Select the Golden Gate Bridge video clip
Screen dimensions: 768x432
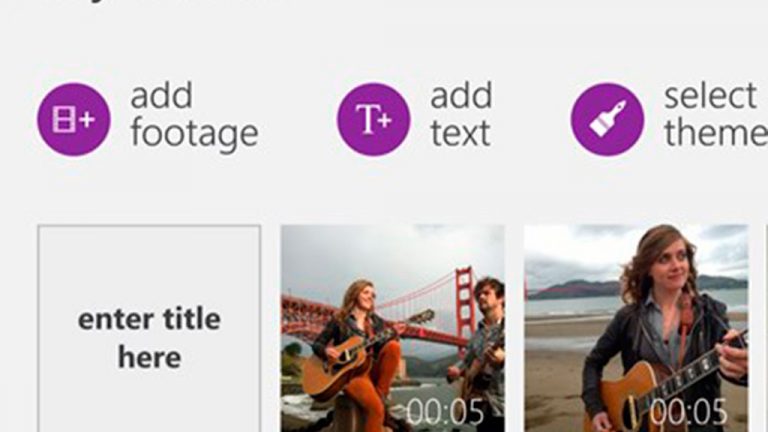393,329
